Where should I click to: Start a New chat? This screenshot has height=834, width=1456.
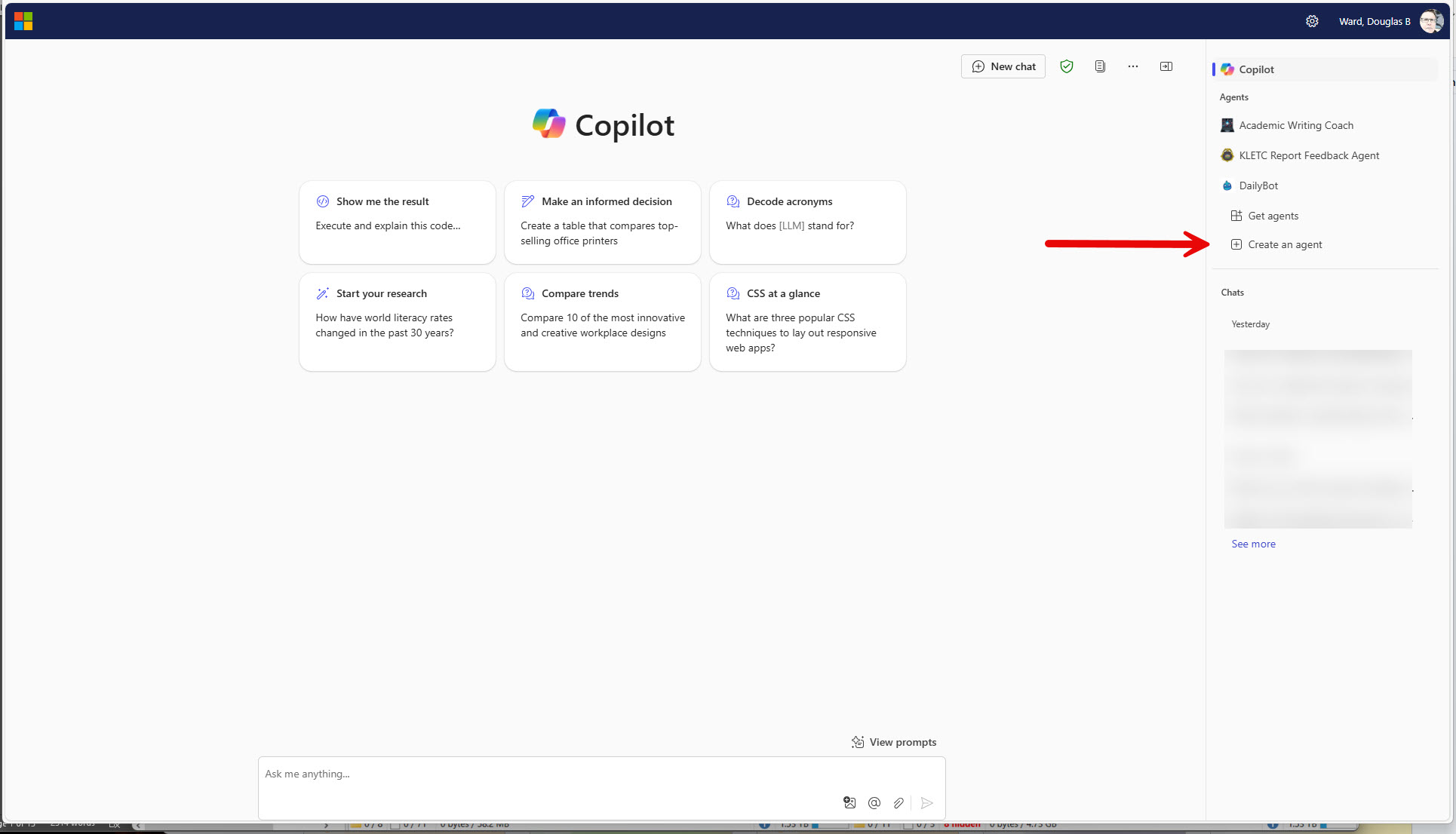click(x=1003, y=66)
